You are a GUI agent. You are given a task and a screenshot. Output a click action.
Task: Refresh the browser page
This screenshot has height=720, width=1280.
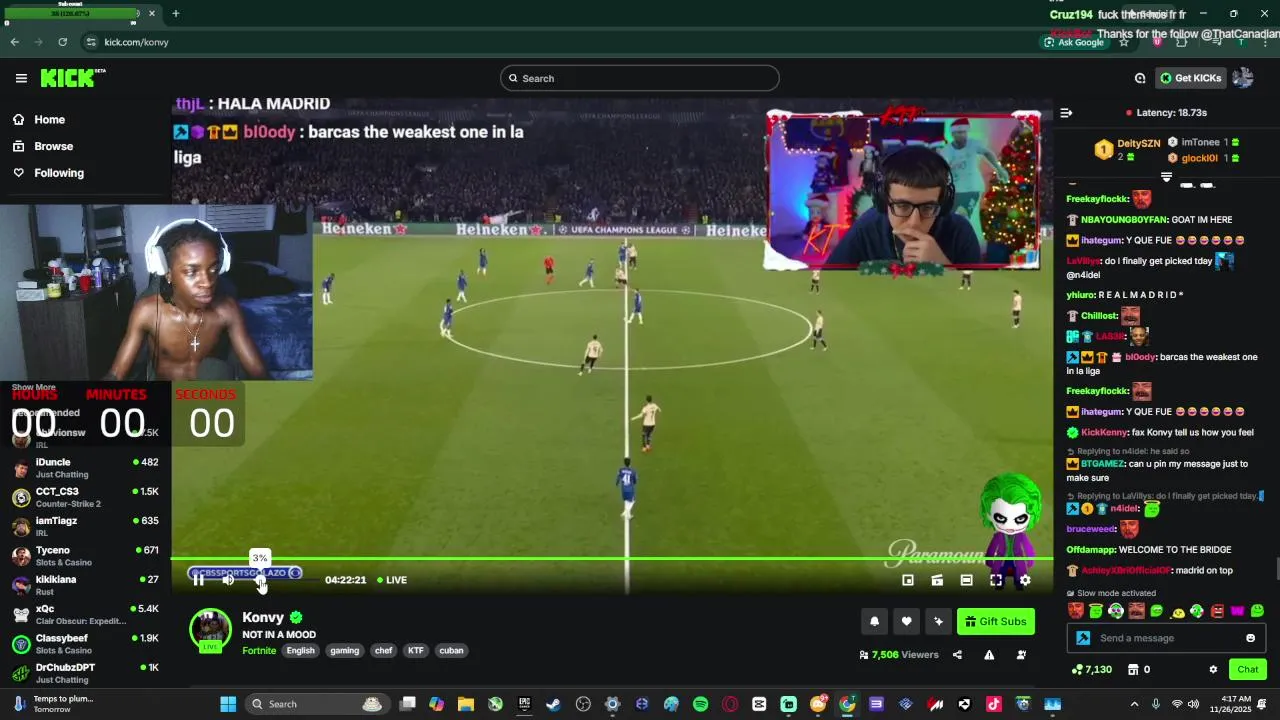(62, 42)
